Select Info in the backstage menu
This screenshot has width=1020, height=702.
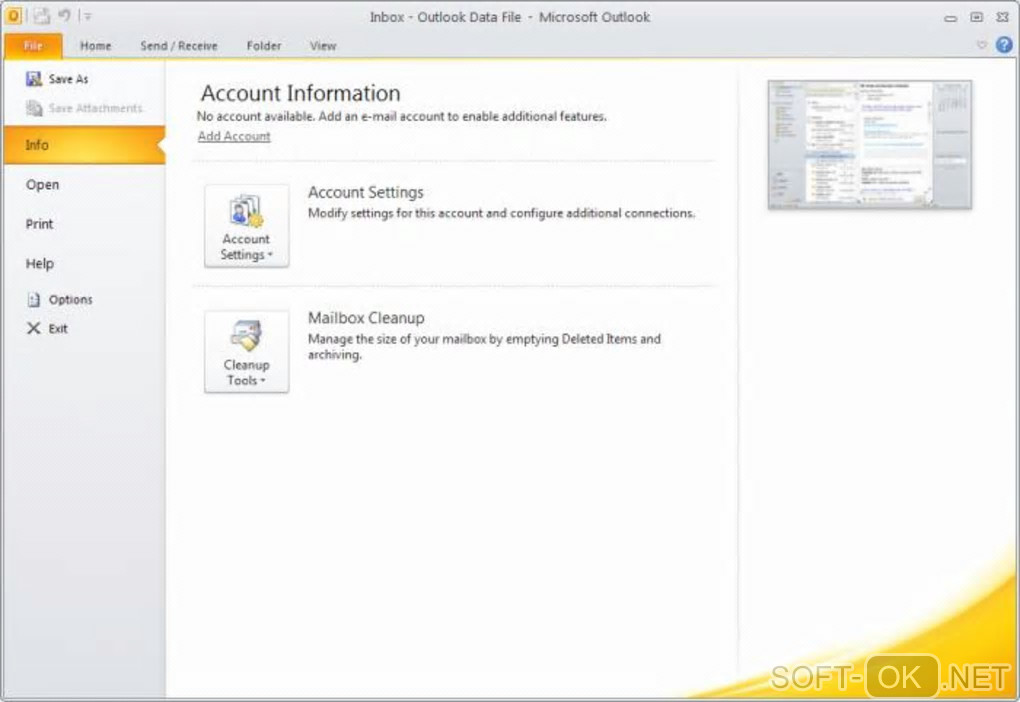[85, 145]
